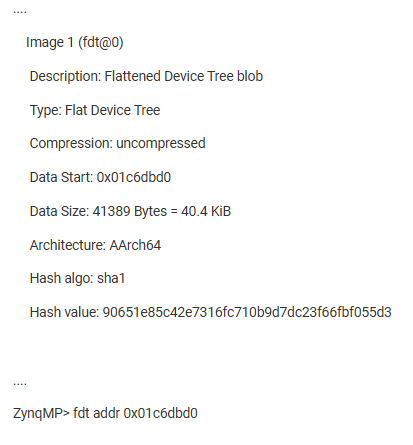413x445 pixels.
Task: Click the 'Type: Flat Device Tree' line
Action: tap(95, 110)
